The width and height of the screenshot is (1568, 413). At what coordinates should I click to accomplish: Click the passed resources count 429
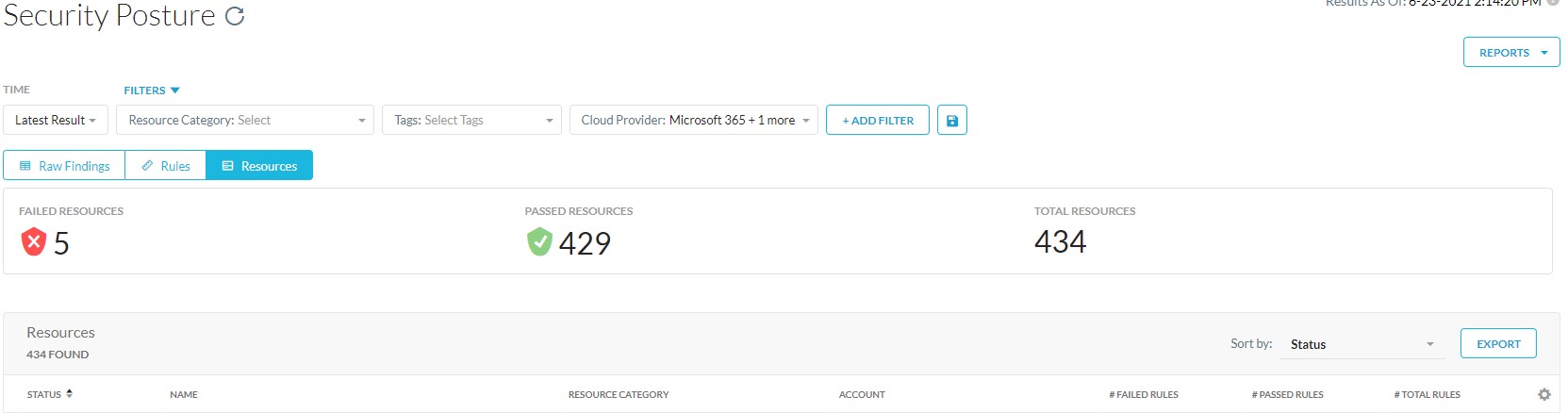coord(585,243)
